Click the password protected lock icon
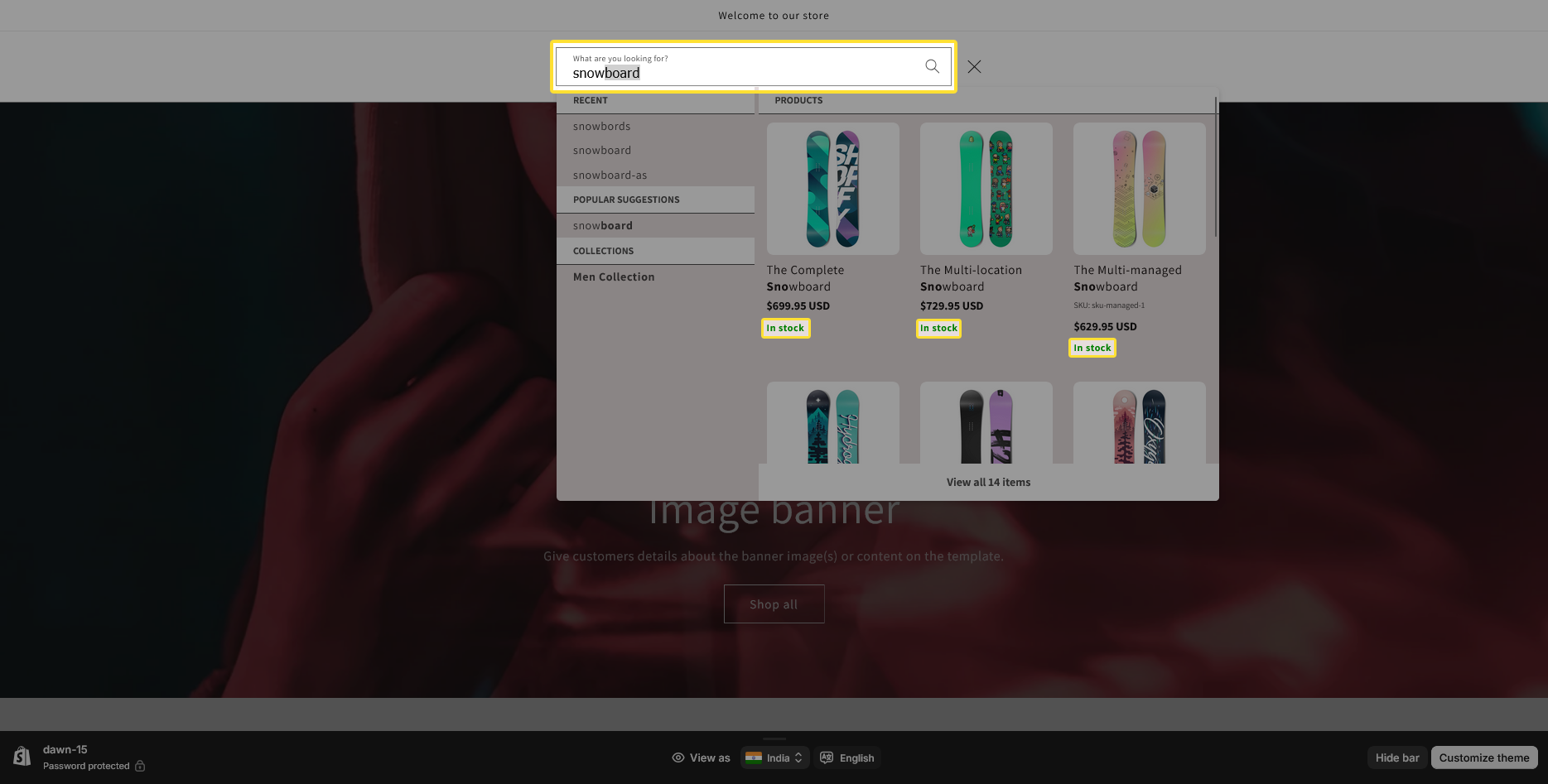This screenshot has width=1548, height=784. (x=140, y=766)
